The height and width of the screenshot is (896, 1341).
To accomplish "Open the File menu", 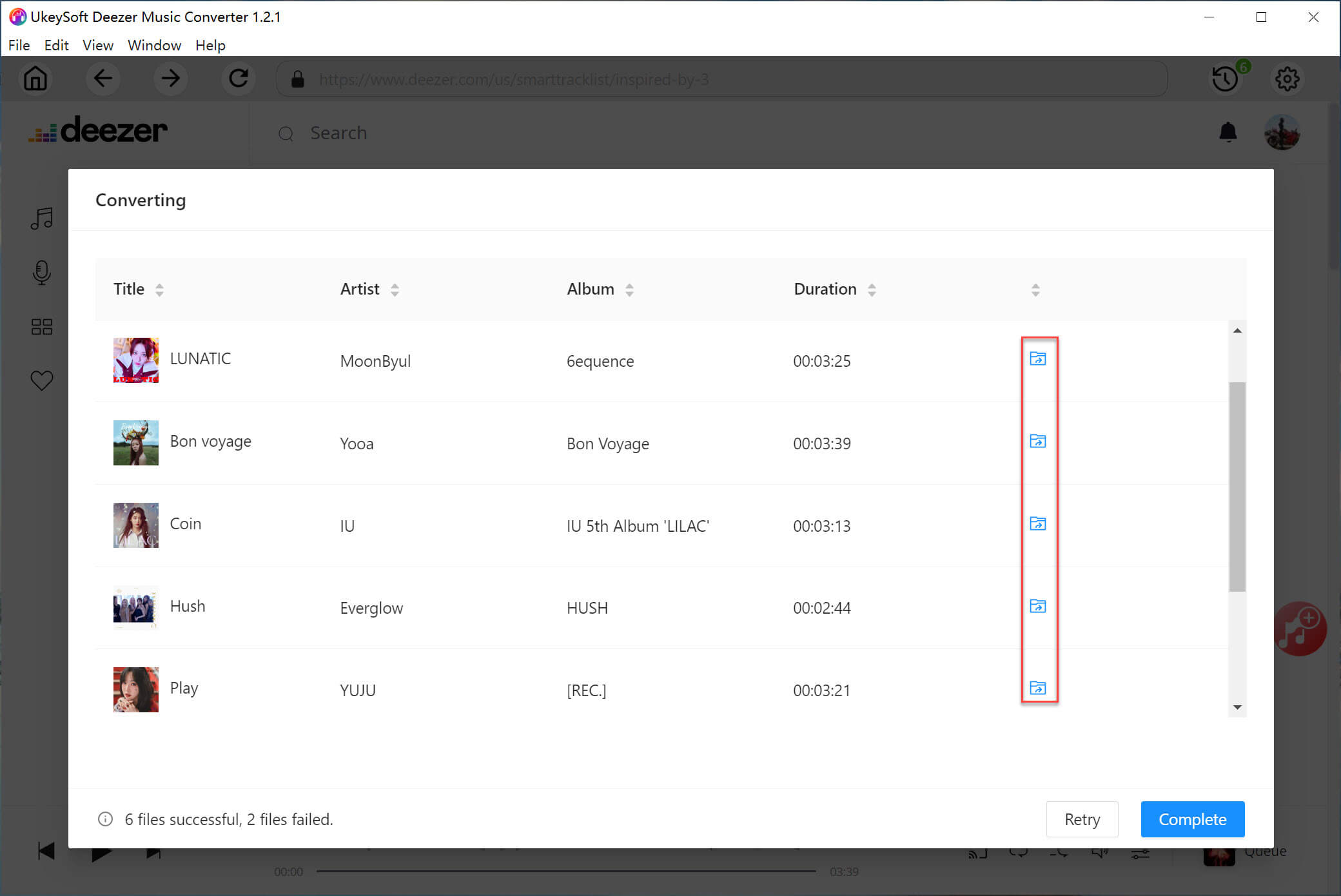I will (x=19, y=45).
